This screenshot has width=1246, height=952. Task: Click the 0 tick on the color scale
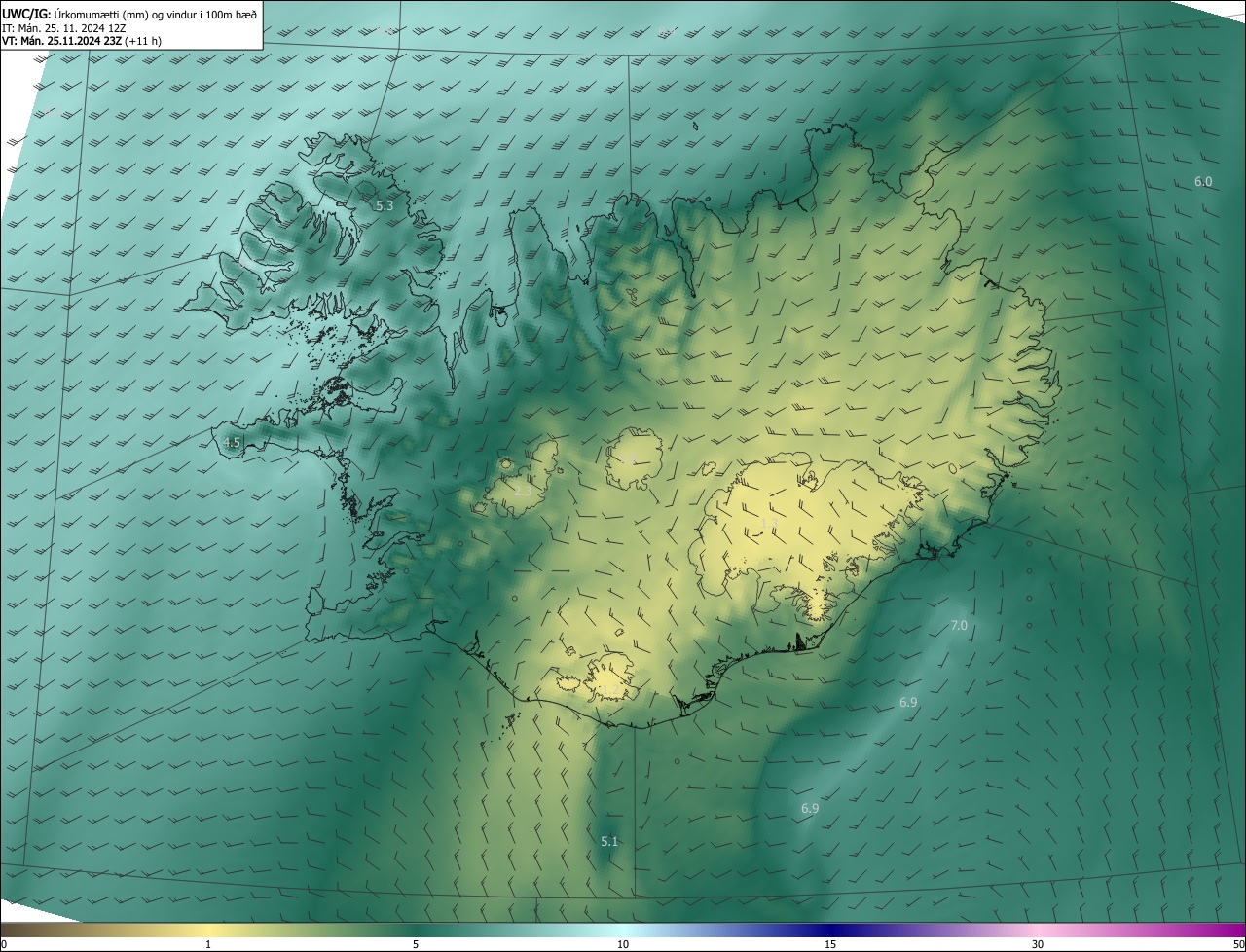pyautogui.click(x=4, y=944)
